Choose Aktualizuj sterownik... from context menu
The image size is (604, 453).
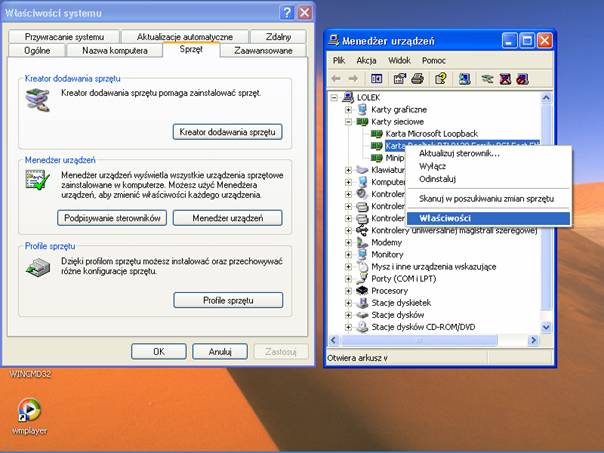pos(488,153)
